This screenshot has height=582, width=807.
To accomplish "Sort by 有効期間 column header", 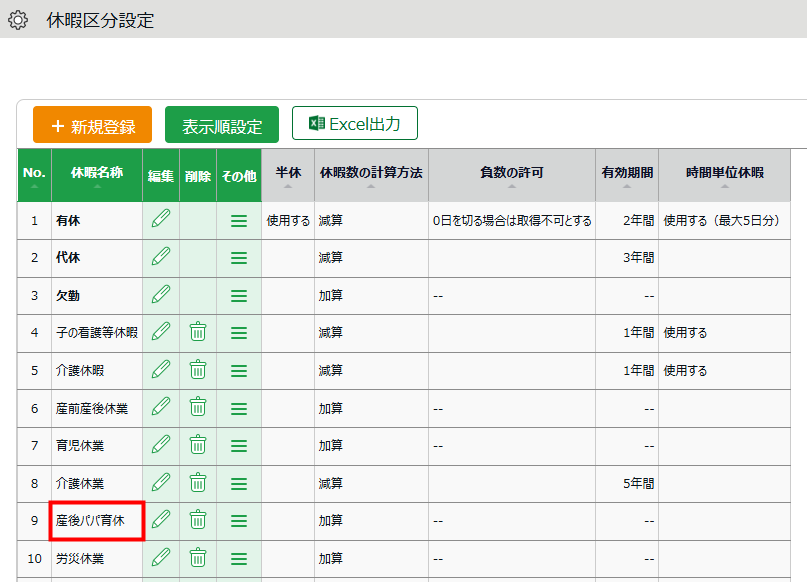I will pos(626,175).
